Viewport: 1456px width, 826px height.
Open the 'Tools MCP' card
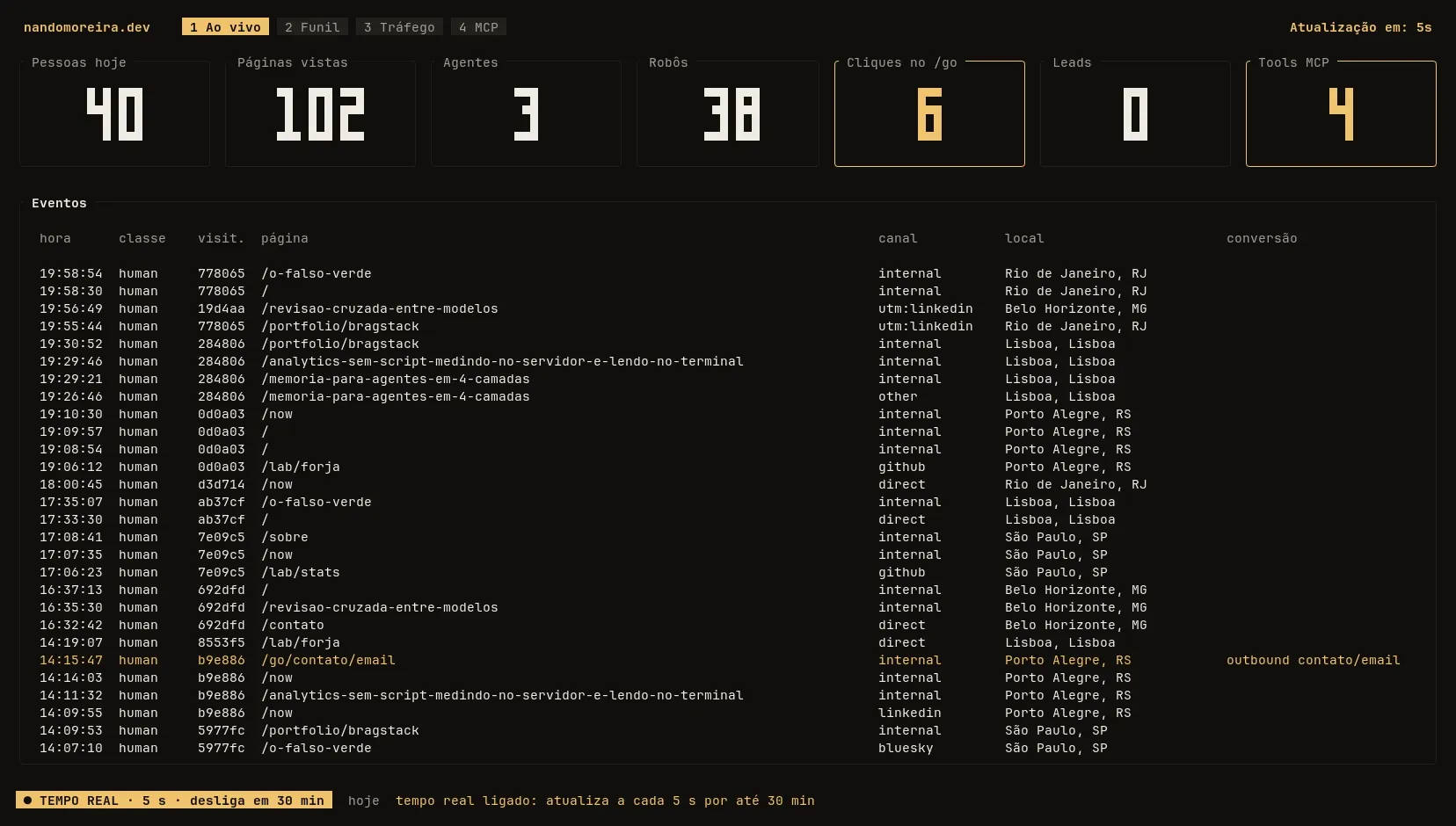tap(1341, 113)
